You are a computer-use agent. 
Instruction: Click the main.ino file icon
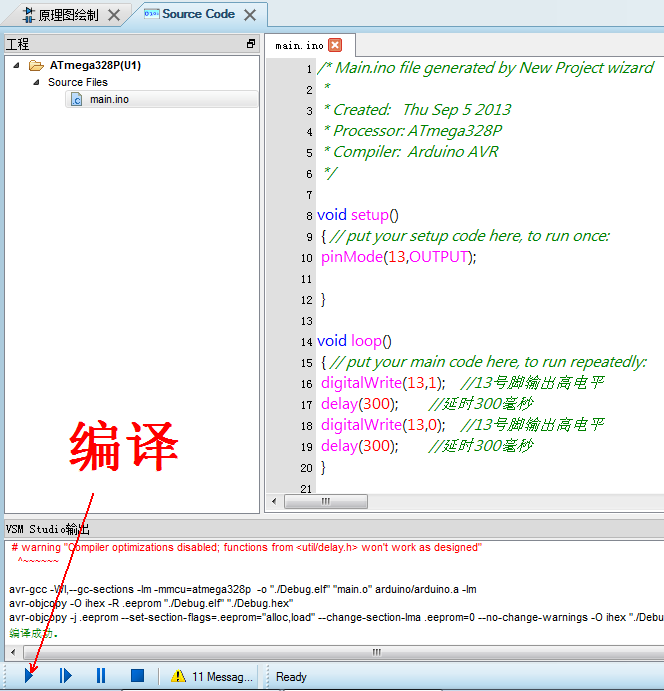pos(76,99)
